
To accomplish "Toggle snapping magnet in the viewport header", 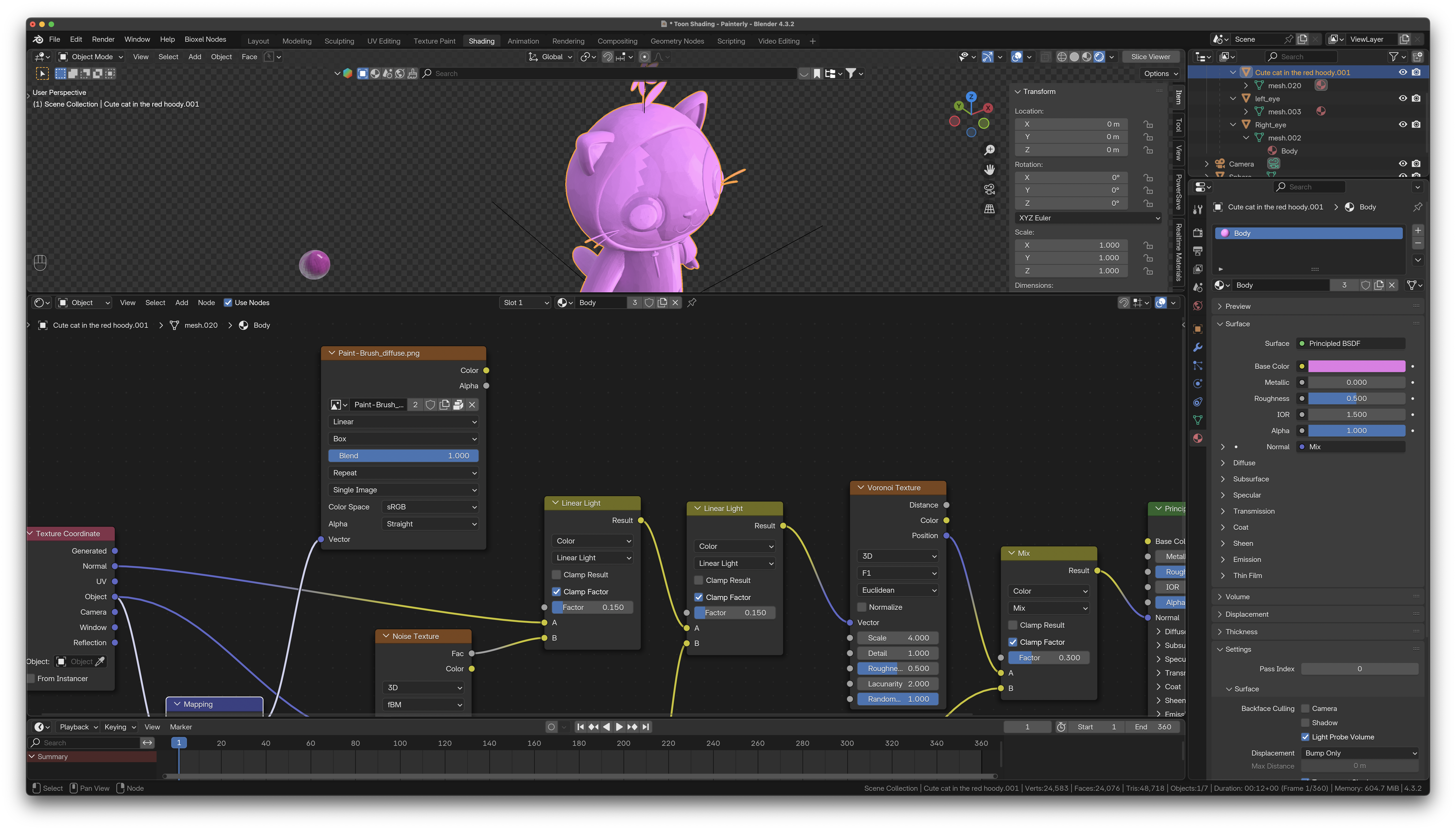I will click(608, 57).
